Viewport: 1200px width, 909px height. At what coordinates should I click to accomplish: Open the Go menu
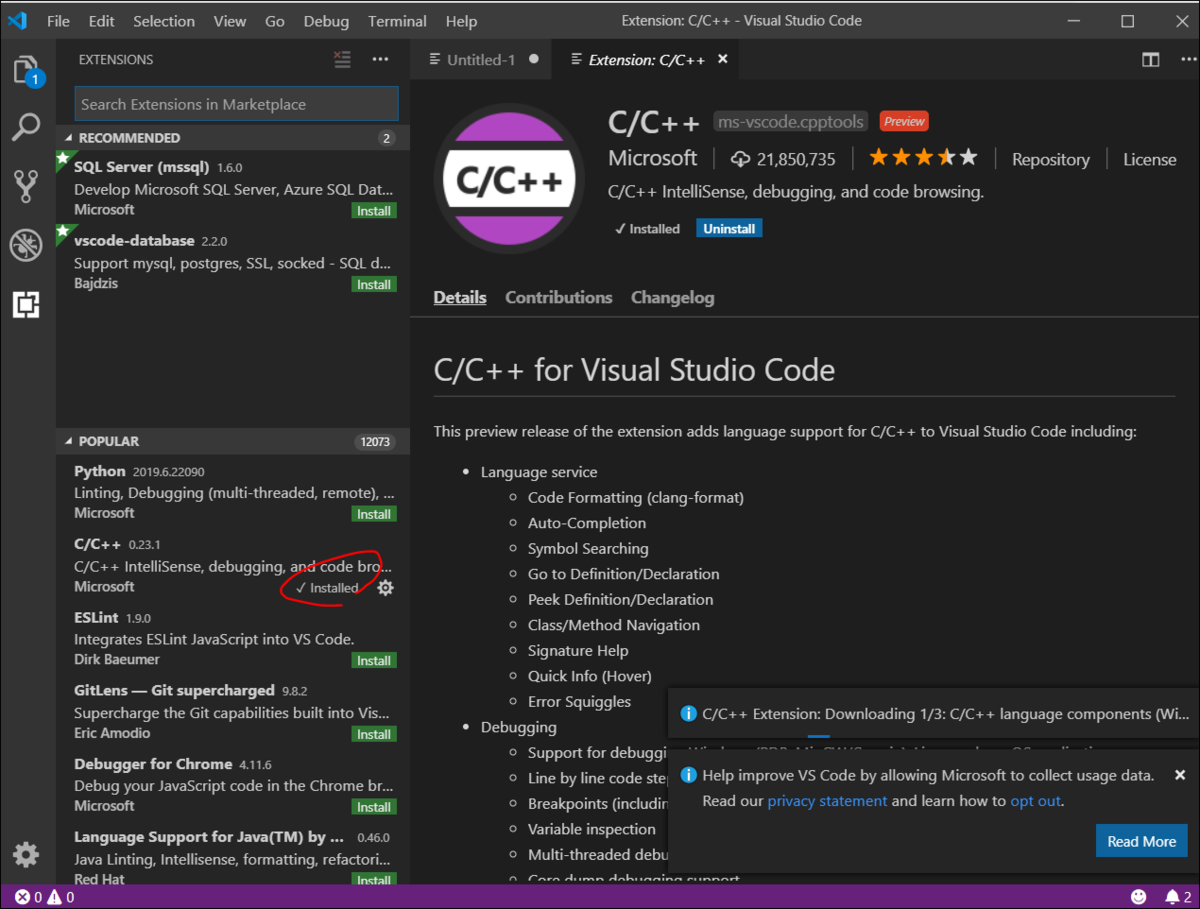275,20
